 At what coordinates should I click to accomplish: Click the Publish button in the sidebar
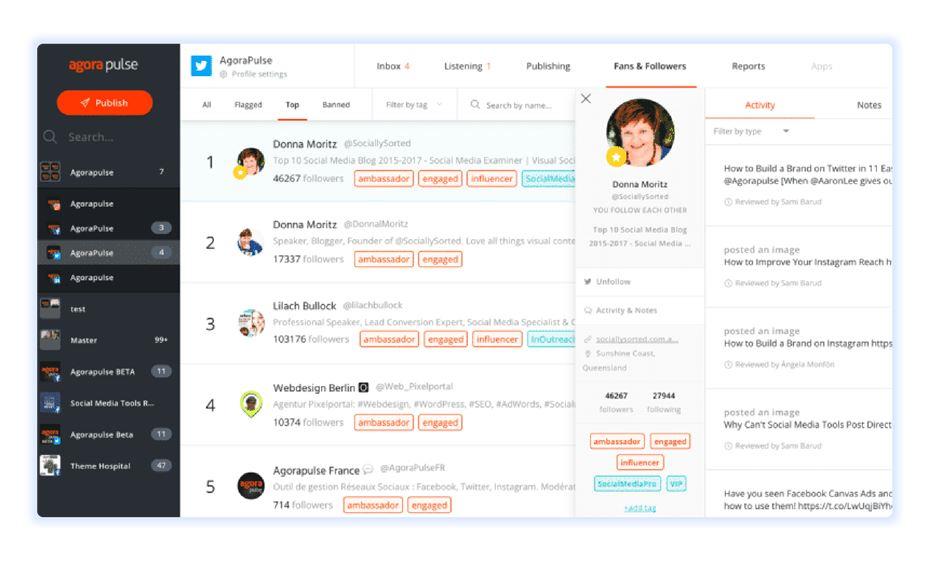[x=105, y=102]
